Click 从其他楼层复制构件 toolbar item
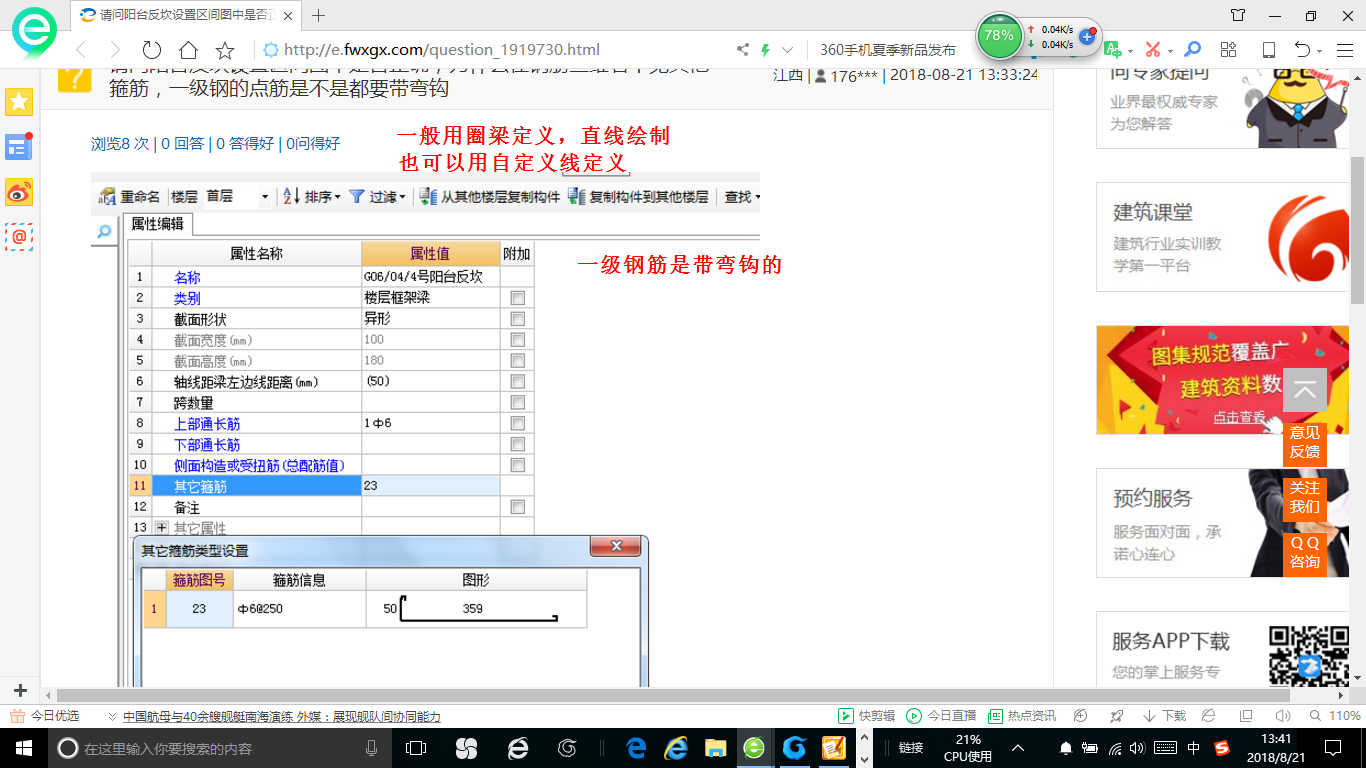This screenshot has width=1366, height=768. (490, 197)
